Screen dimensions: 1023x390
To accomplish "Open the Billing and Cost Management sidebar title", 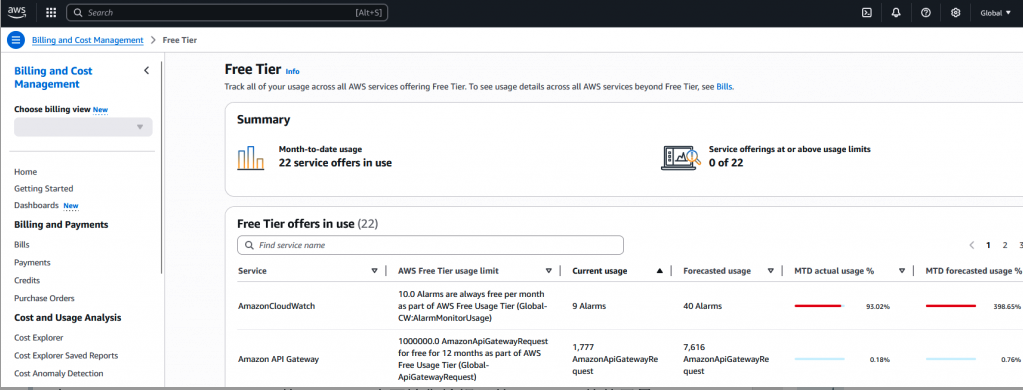I will pos(53,78).
